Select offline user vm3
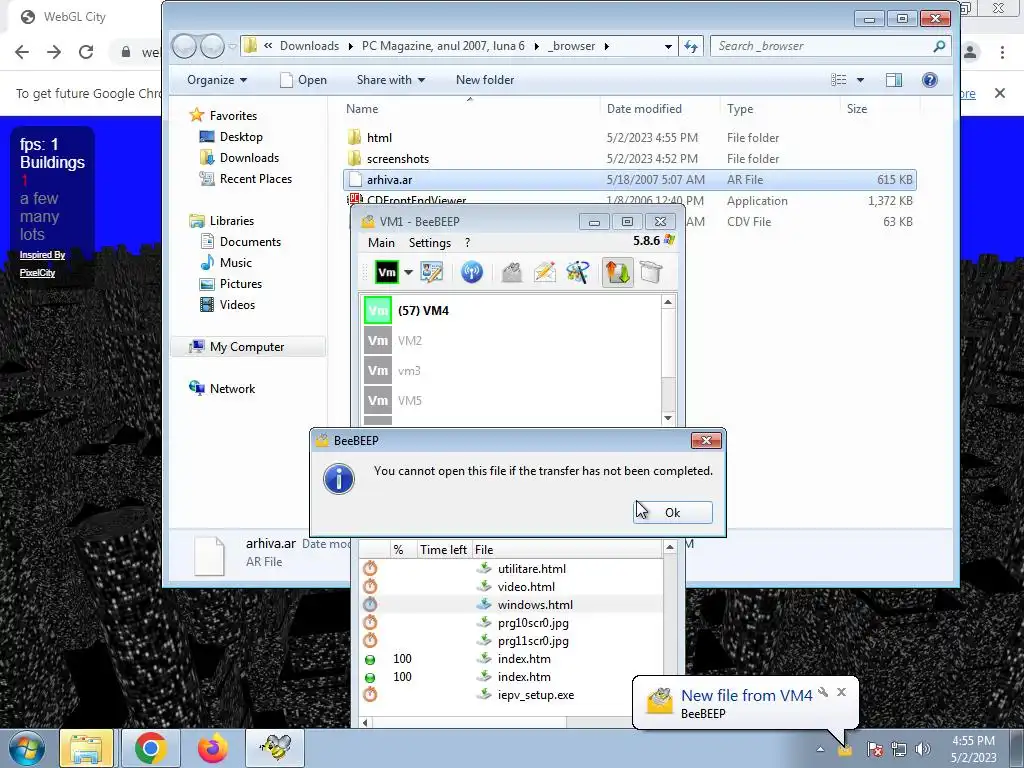This screenshot has height=768, width=1024. click(511, 370)
